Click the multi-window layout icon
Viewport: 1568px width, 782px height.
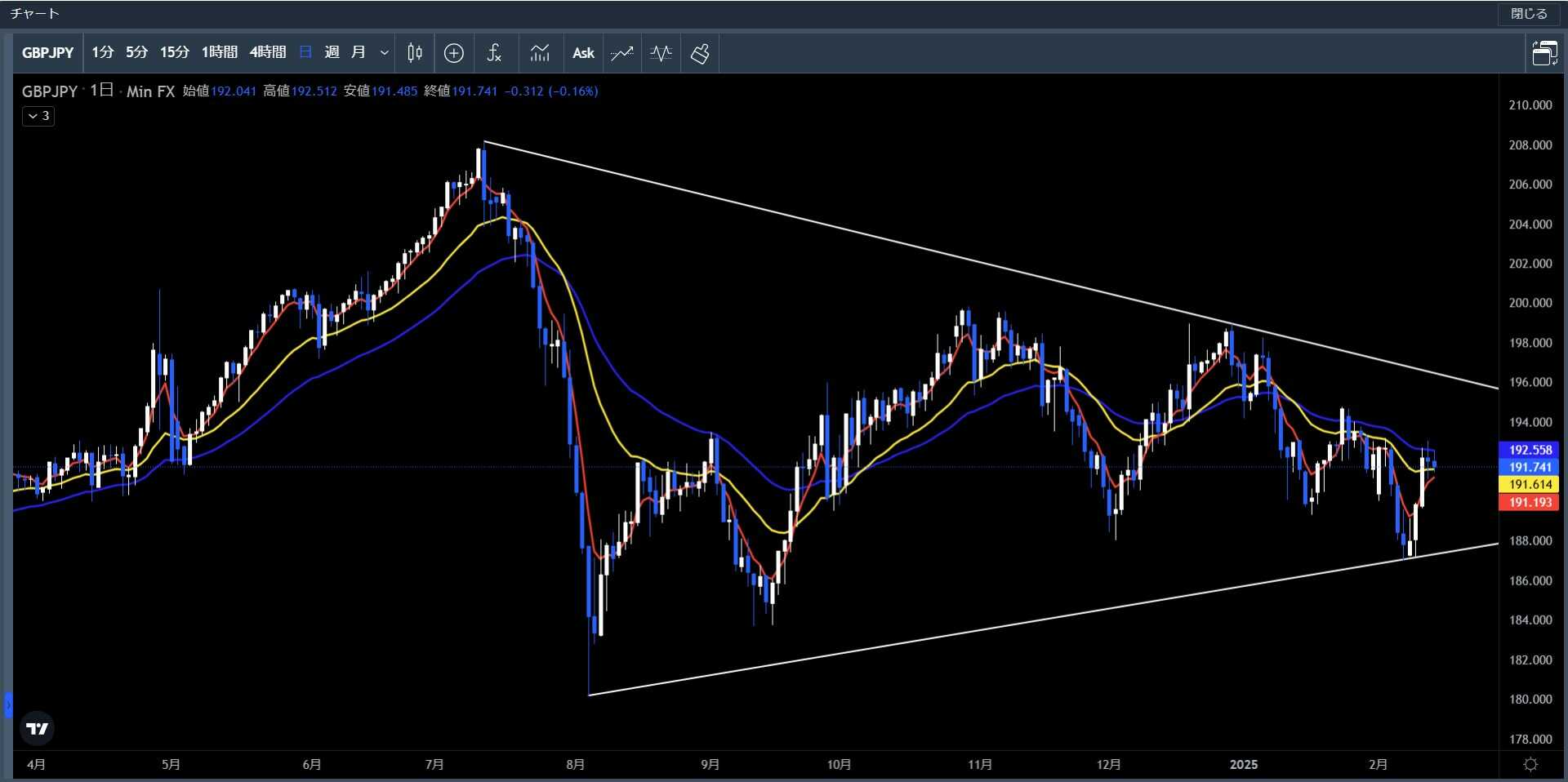point(1544,53)
